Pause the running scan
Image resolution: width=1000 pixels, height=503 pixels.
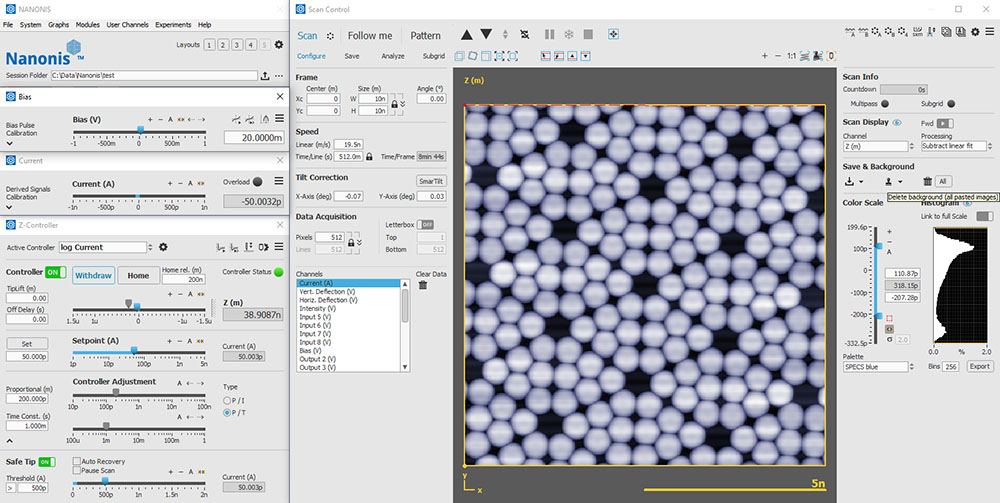pyautogui.click(x=549, y=35)
